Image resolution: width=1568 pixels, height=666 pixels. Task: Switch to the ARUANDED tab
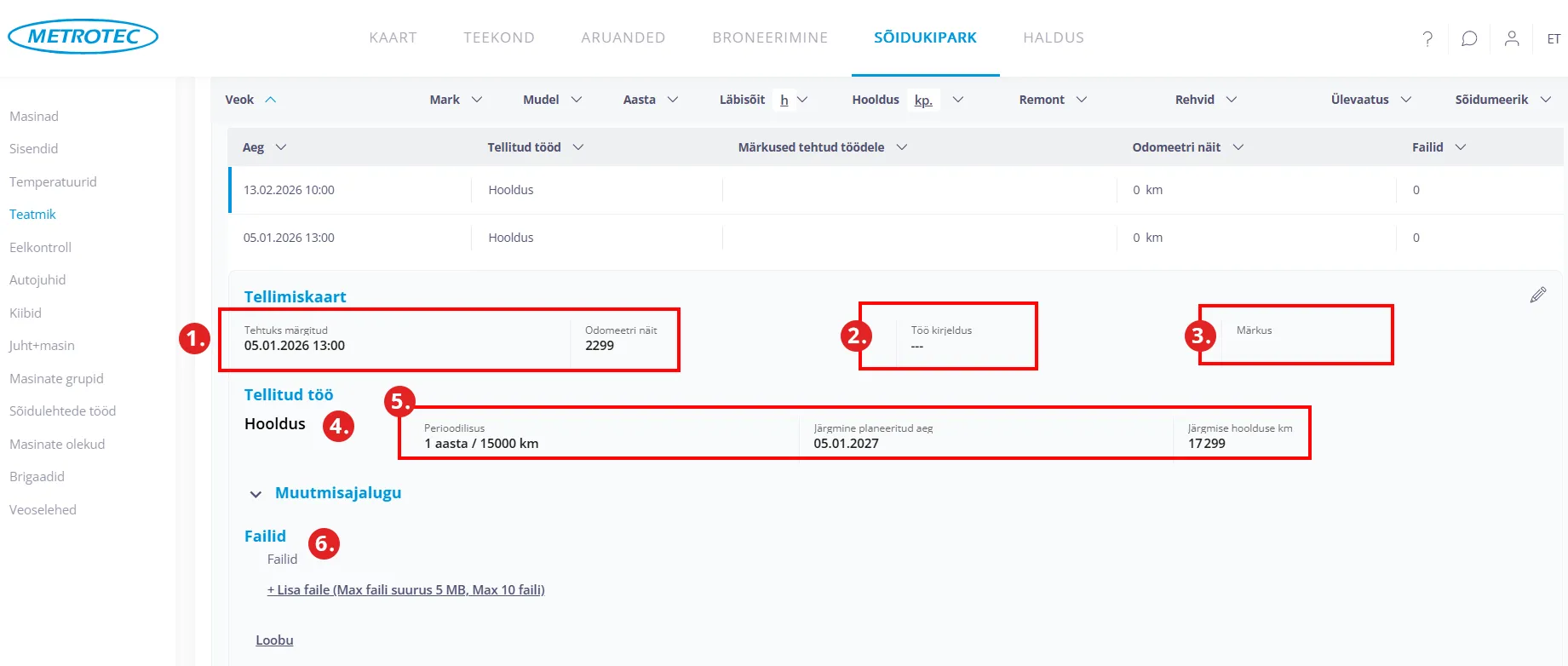(623, 37)
